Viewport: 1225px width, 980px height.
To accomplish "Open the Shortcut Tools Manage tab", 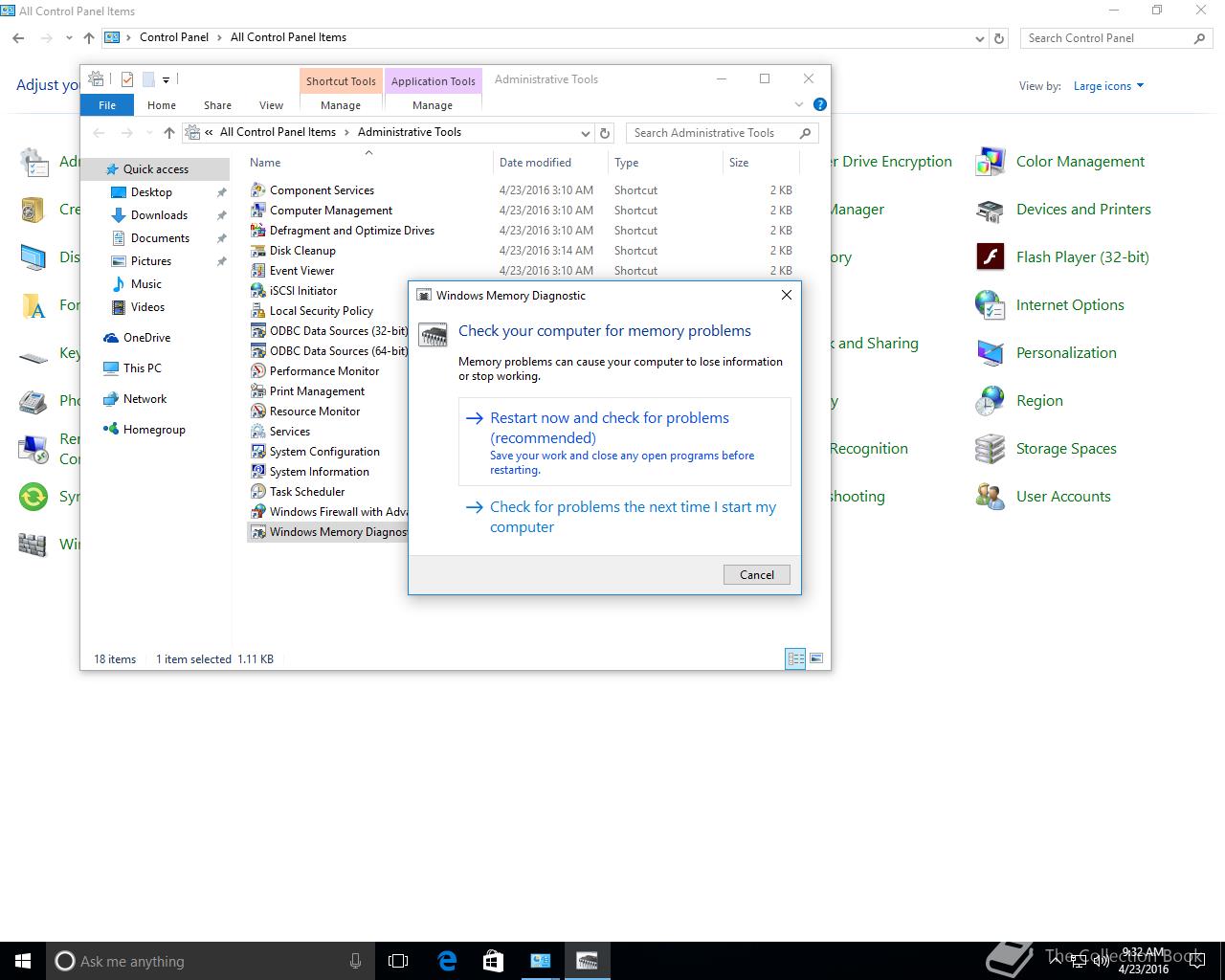I will pyautogui.click(x=341, y=105).
